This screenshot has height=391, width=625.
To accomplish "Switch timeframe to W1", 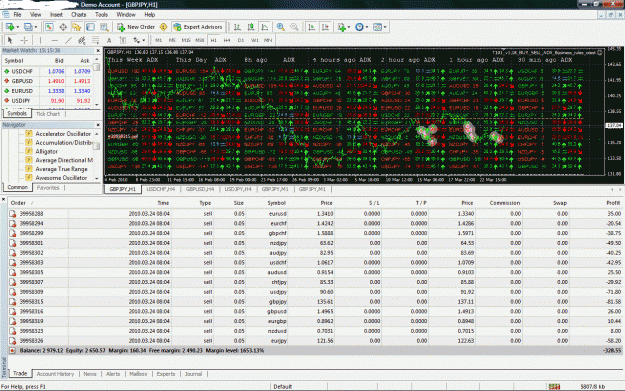I will point(254,40).
